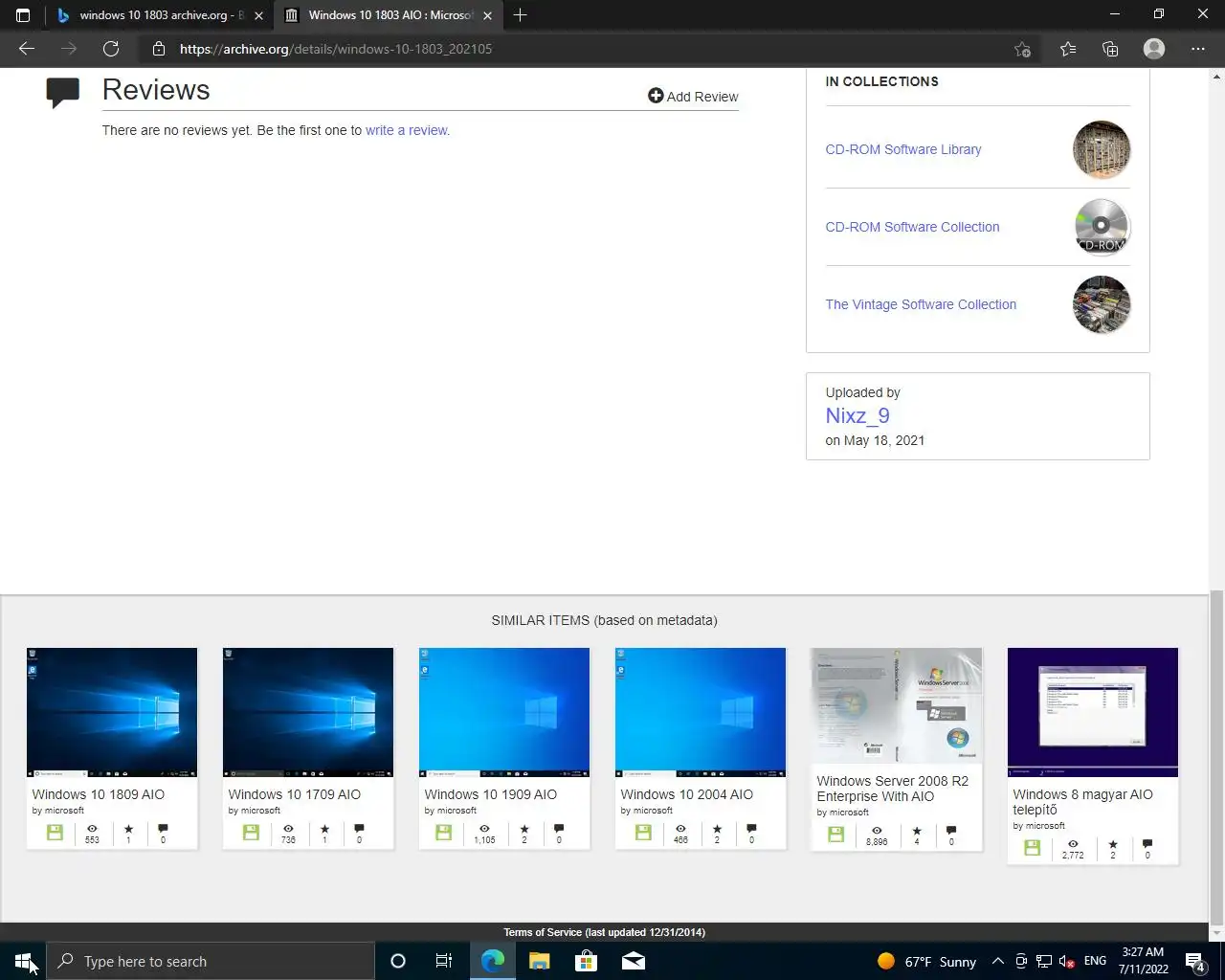Open the tab actions menu icon
The width and height of the screenshot is (1225, 980).
[x=23, y=15]
